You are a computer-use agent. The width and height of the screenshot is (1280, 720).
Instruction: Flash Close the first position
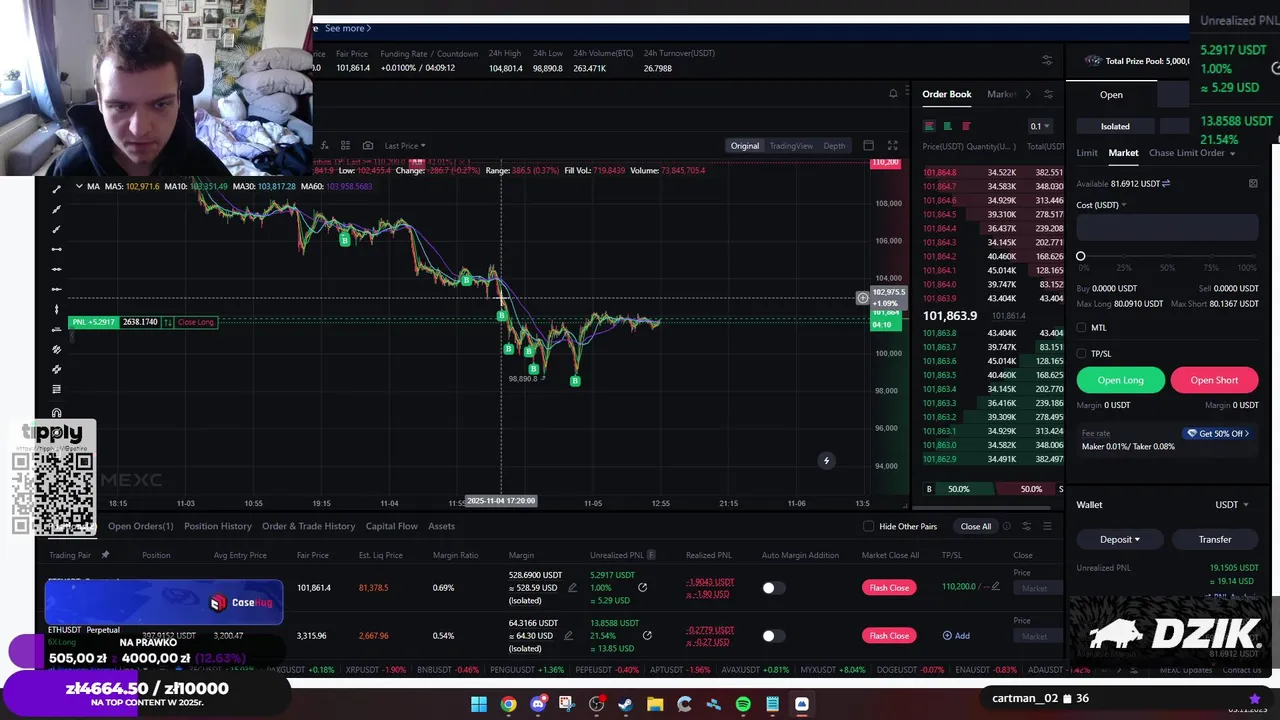coord(889,588)
